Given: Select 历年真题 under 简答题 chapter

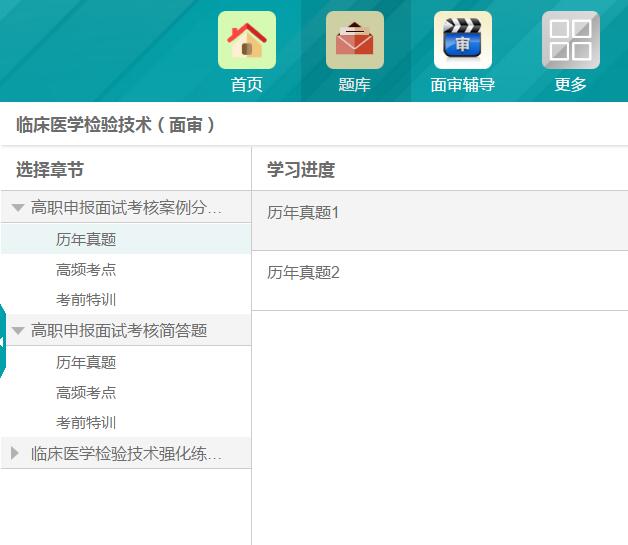Looking at the screenshot, I should tap(86, 362).
